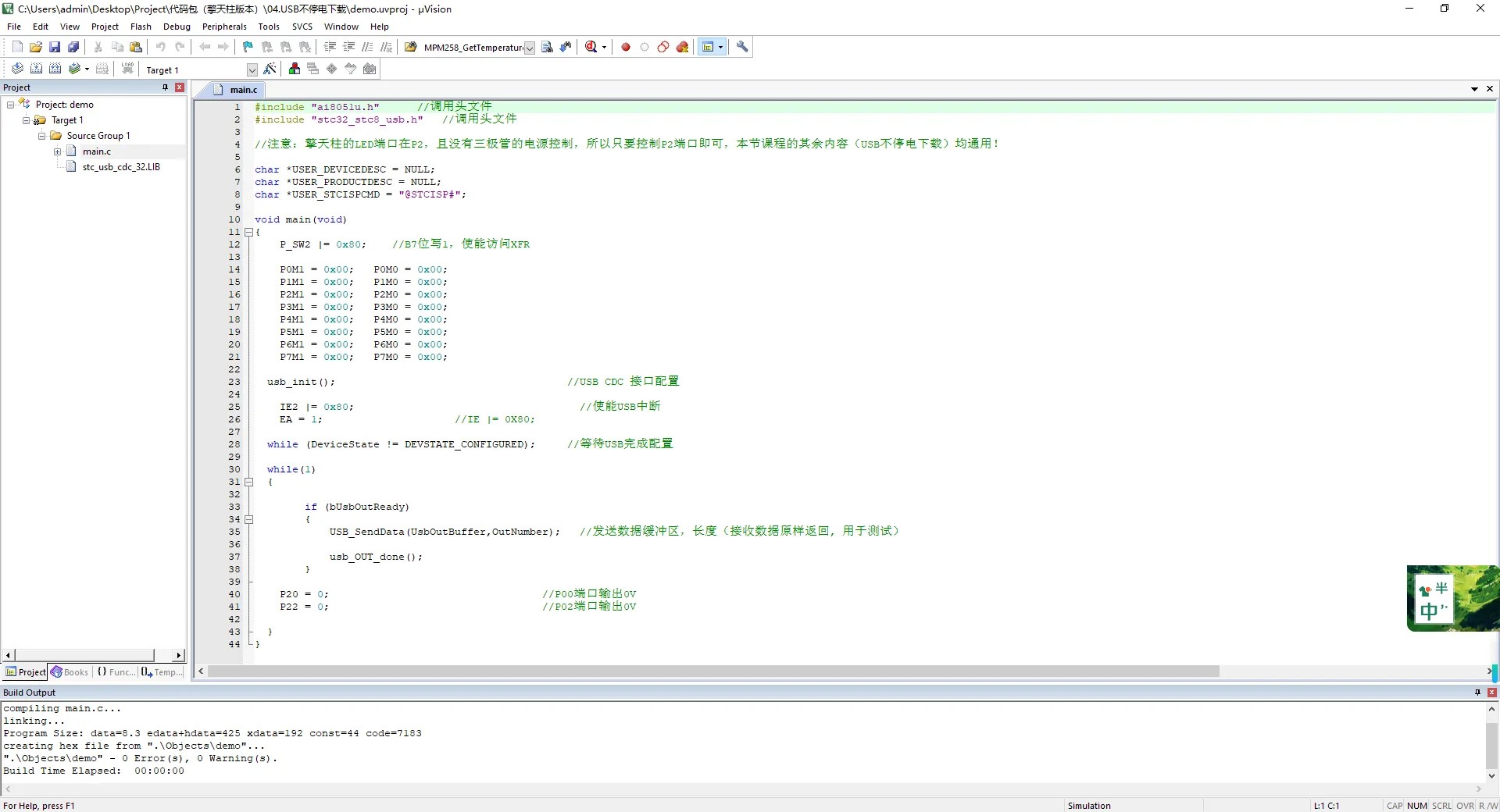Switch to the Func... tab
The width and height of the screenshot is (1500, 812).
pyautogui.click(x=116, y=672)
